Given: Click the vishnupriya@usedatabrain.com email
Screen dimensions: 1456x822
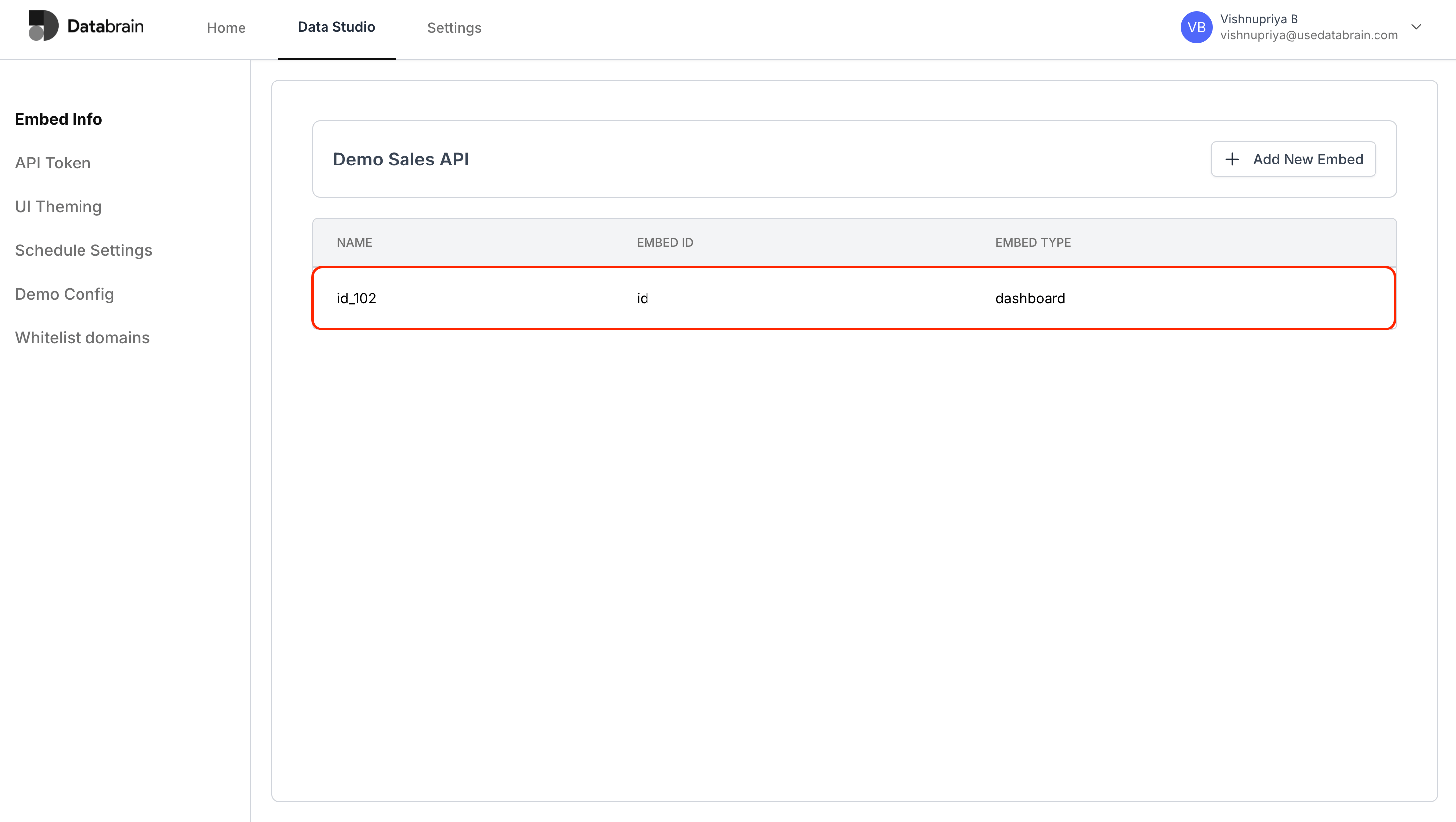Looking at the screenshot, I should [1309, 35].
